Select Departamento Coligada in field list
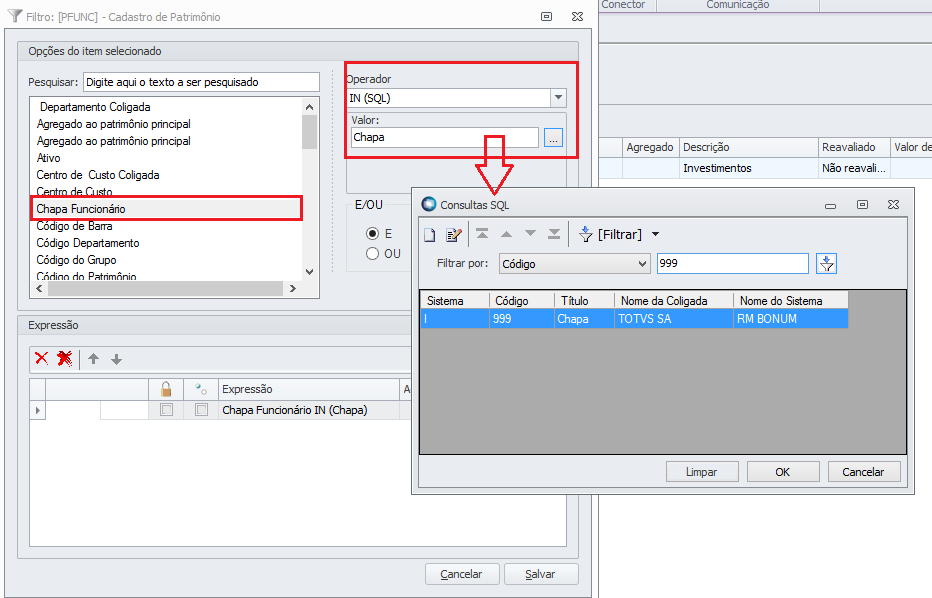932x598 pixels. click(x=95, y=107)
